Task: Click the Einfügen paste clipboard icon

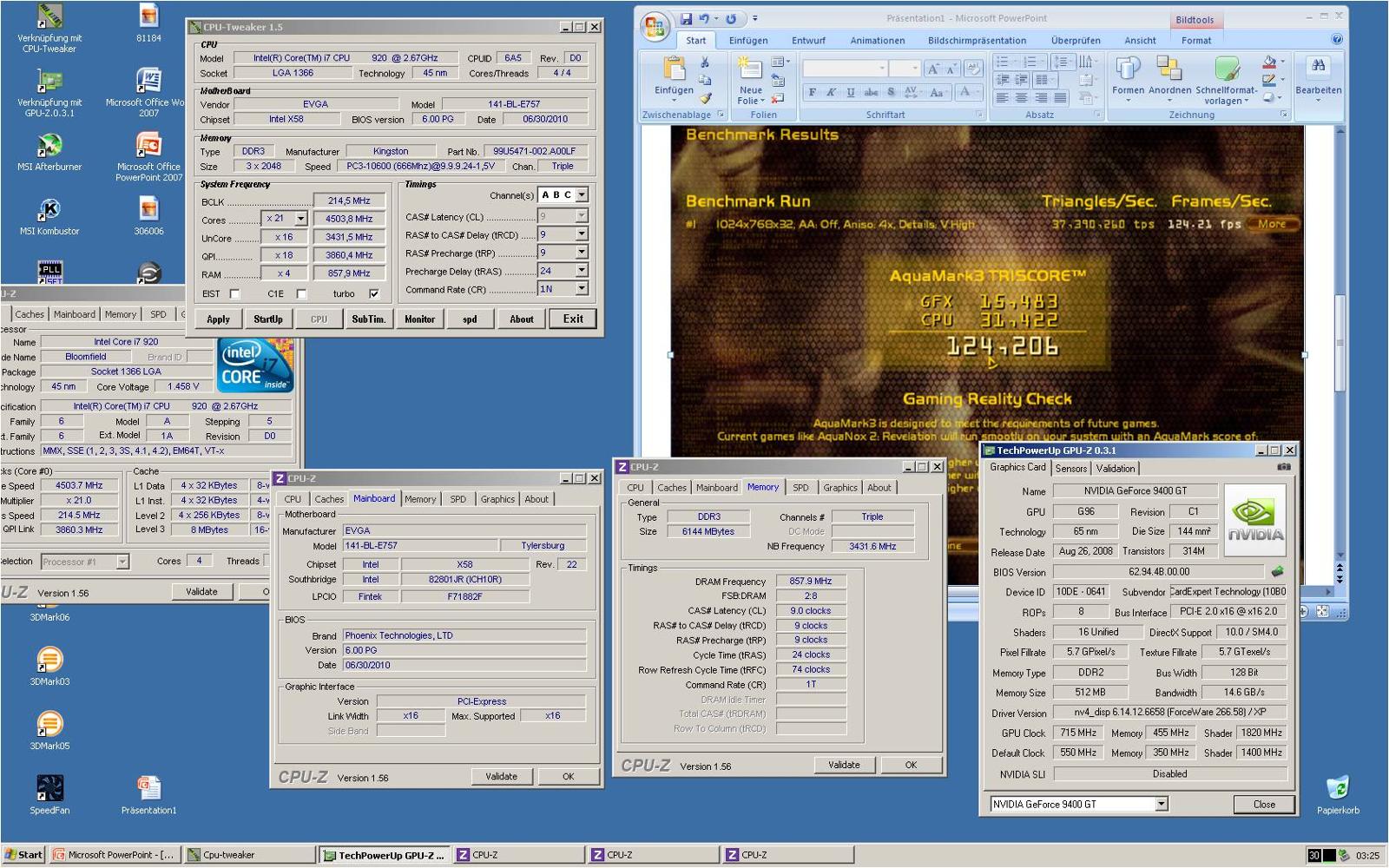Action: (x=674, y=69)
